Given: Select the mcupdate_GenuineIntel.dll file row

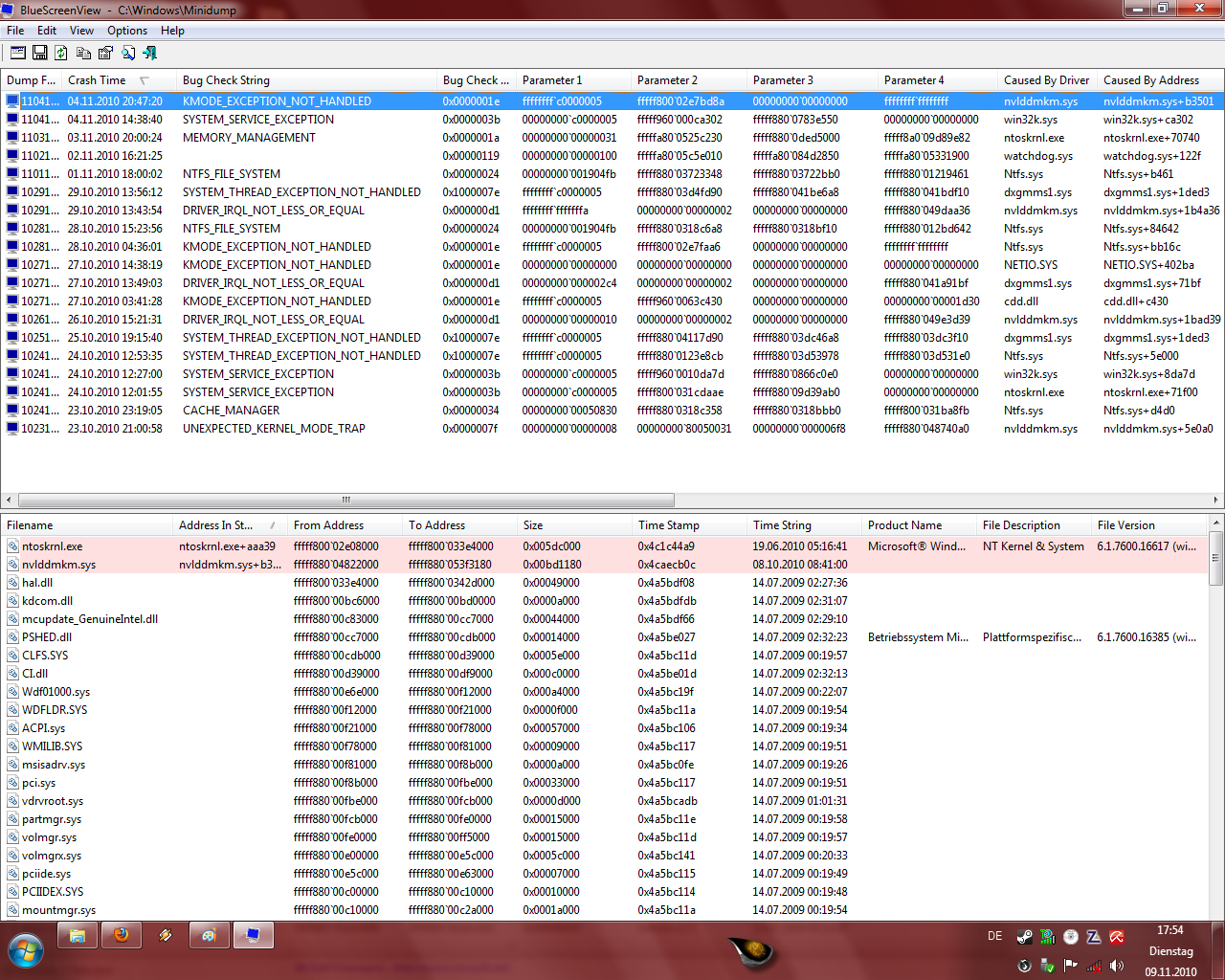Looking at the screenshot, I should coord(604,618).
